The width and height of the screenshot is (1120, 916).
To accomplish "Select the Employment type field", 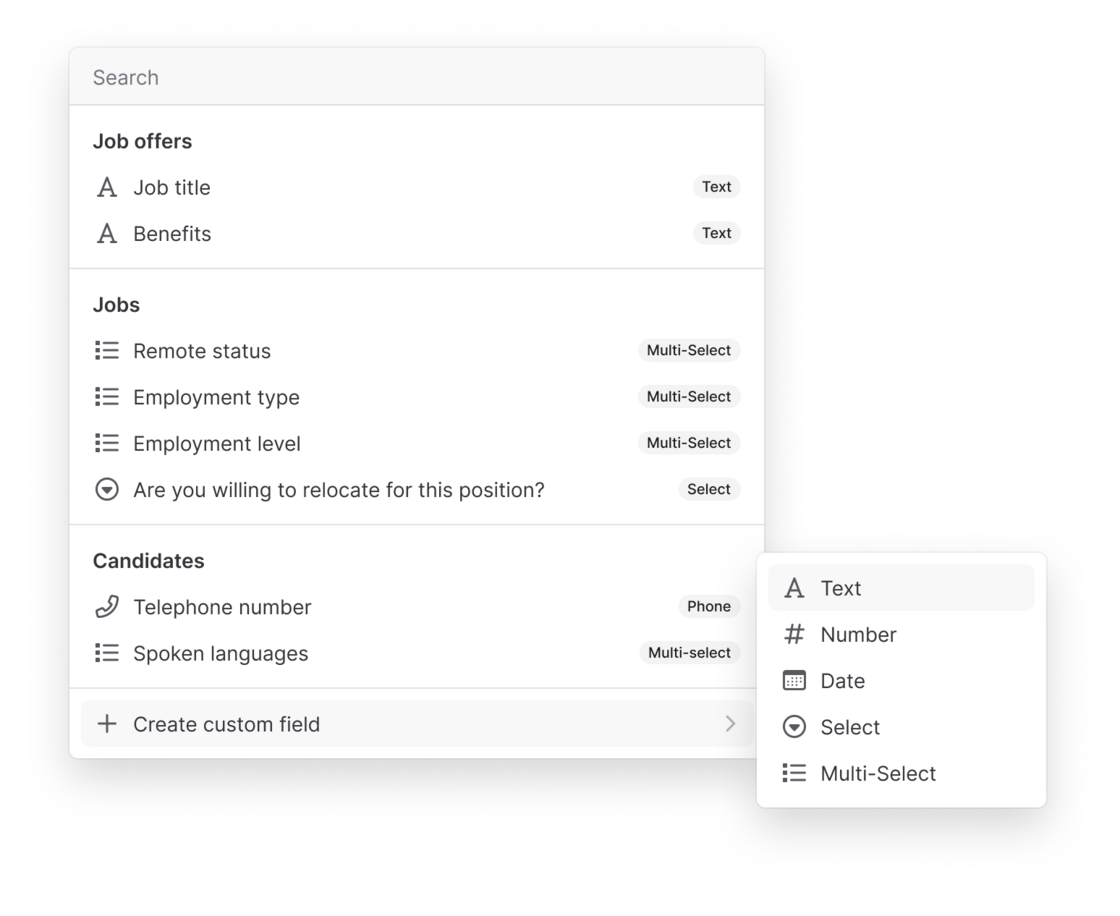I will coord(216,397).
